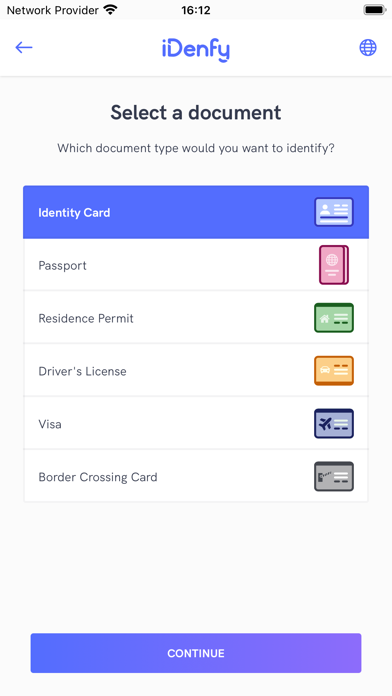Click the Wi-Fi status icon
Viewport: 392px width, 696px height.
coord(109,10)
